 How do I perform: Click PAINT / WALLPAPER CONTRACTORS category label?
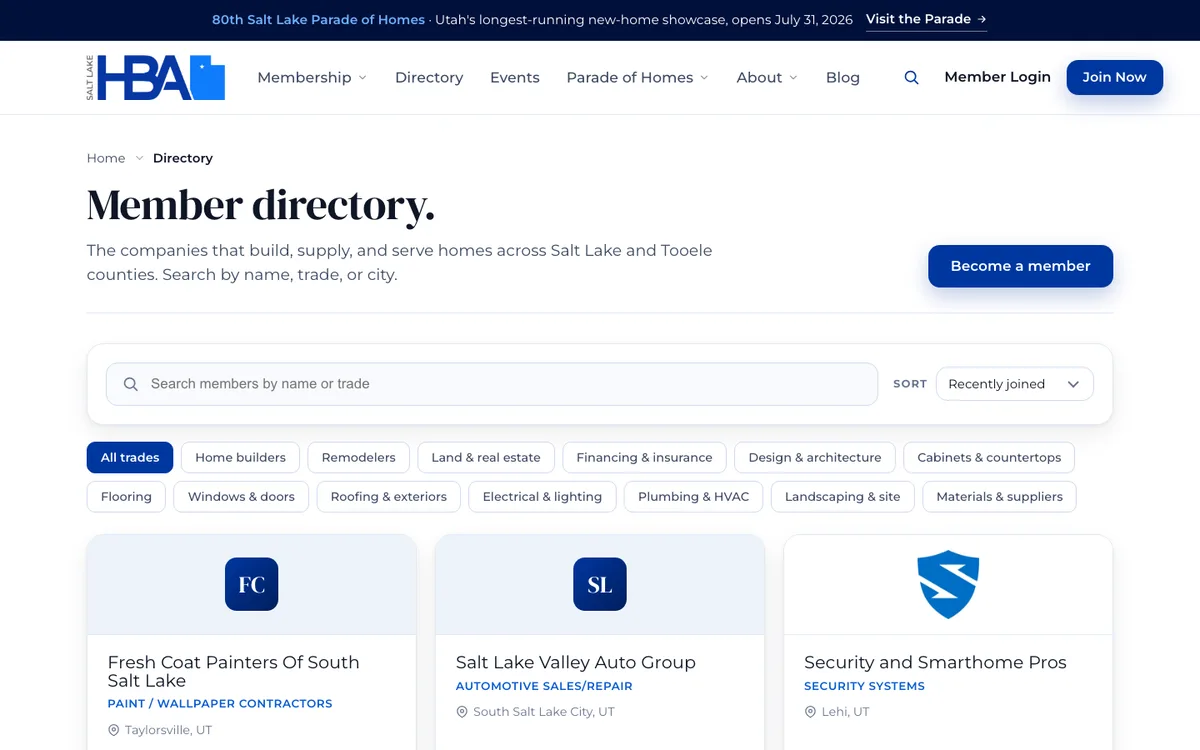(x=220, y=704)
